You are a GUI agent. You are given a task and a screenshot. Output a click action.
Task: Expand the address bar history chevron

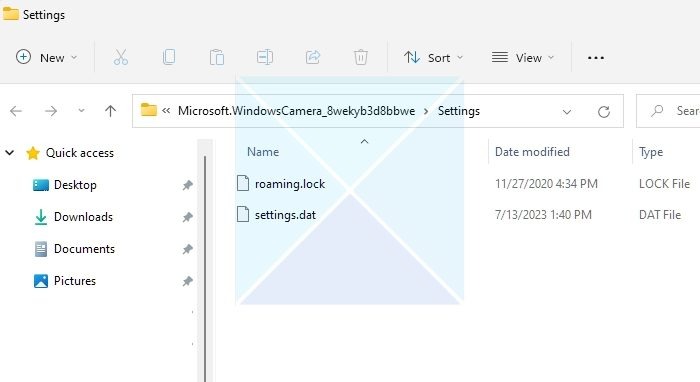[x=567, y=112]
